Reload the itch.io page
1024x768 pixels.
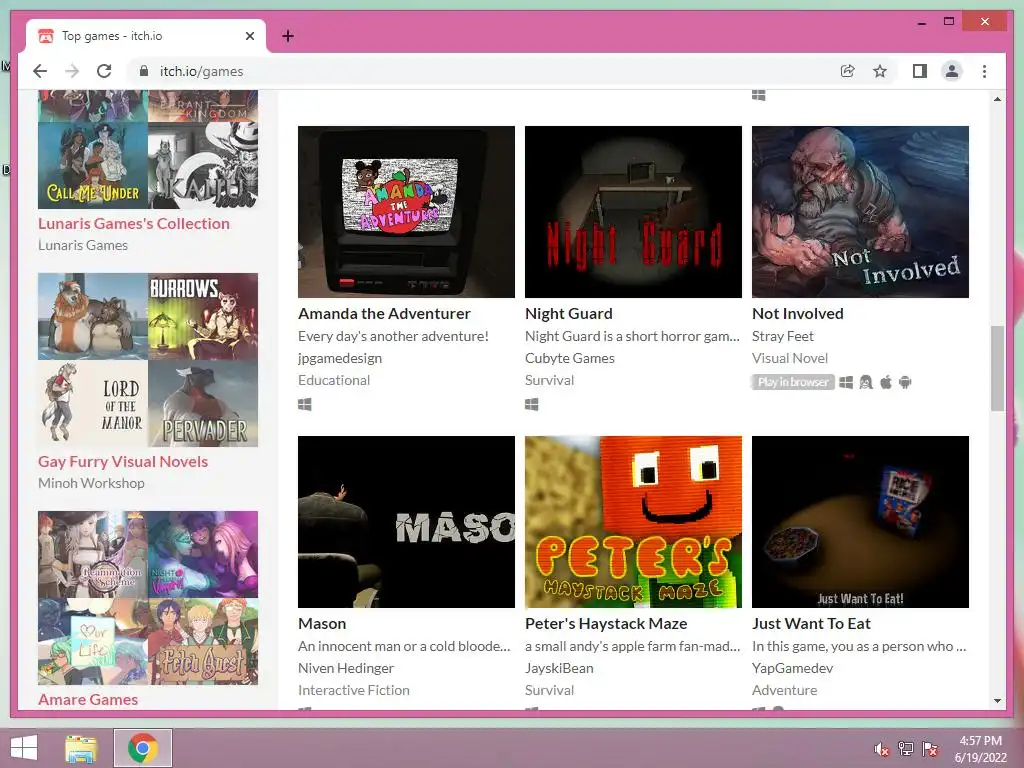click(x=104, y=71)
